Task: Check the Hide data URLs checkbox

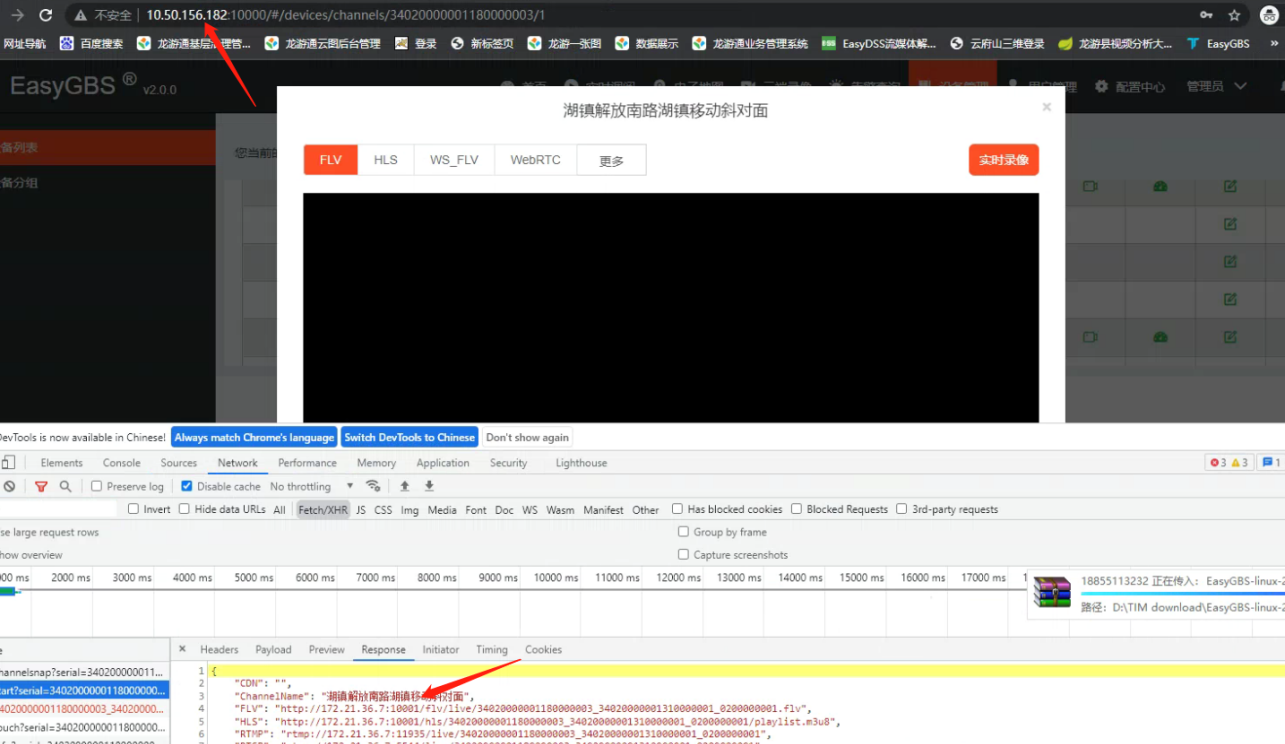Action: click(x=184, y=509)
